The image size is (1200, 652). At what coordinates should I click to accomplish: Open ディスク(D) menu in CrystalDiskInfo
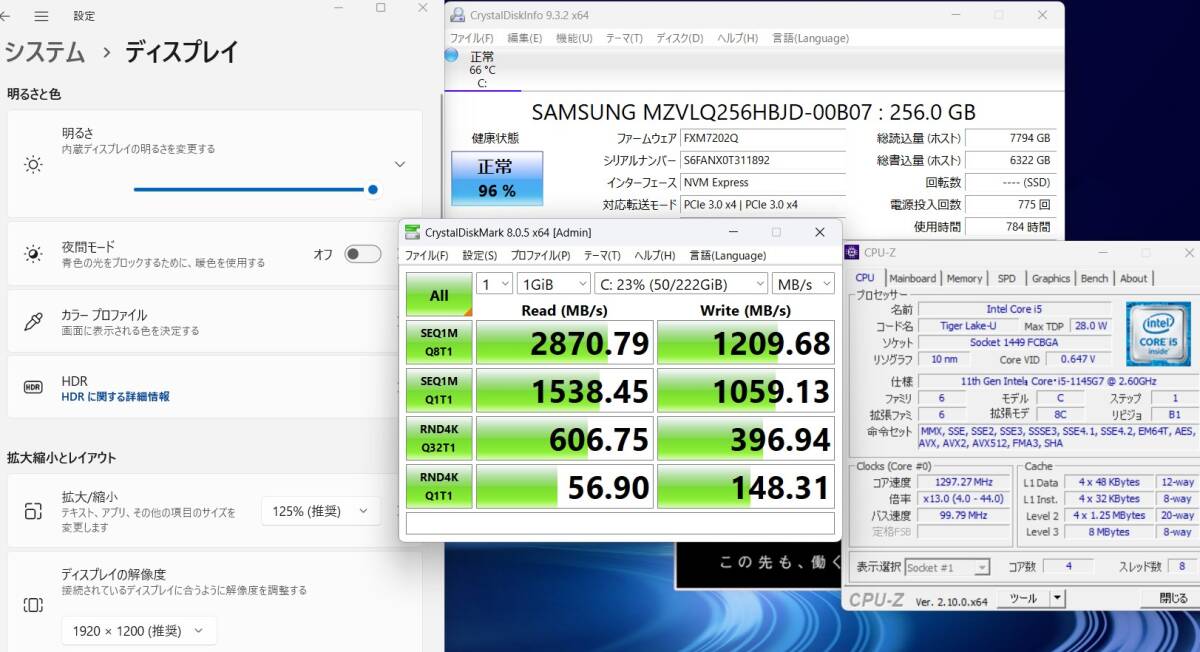[x=680, y=38]
